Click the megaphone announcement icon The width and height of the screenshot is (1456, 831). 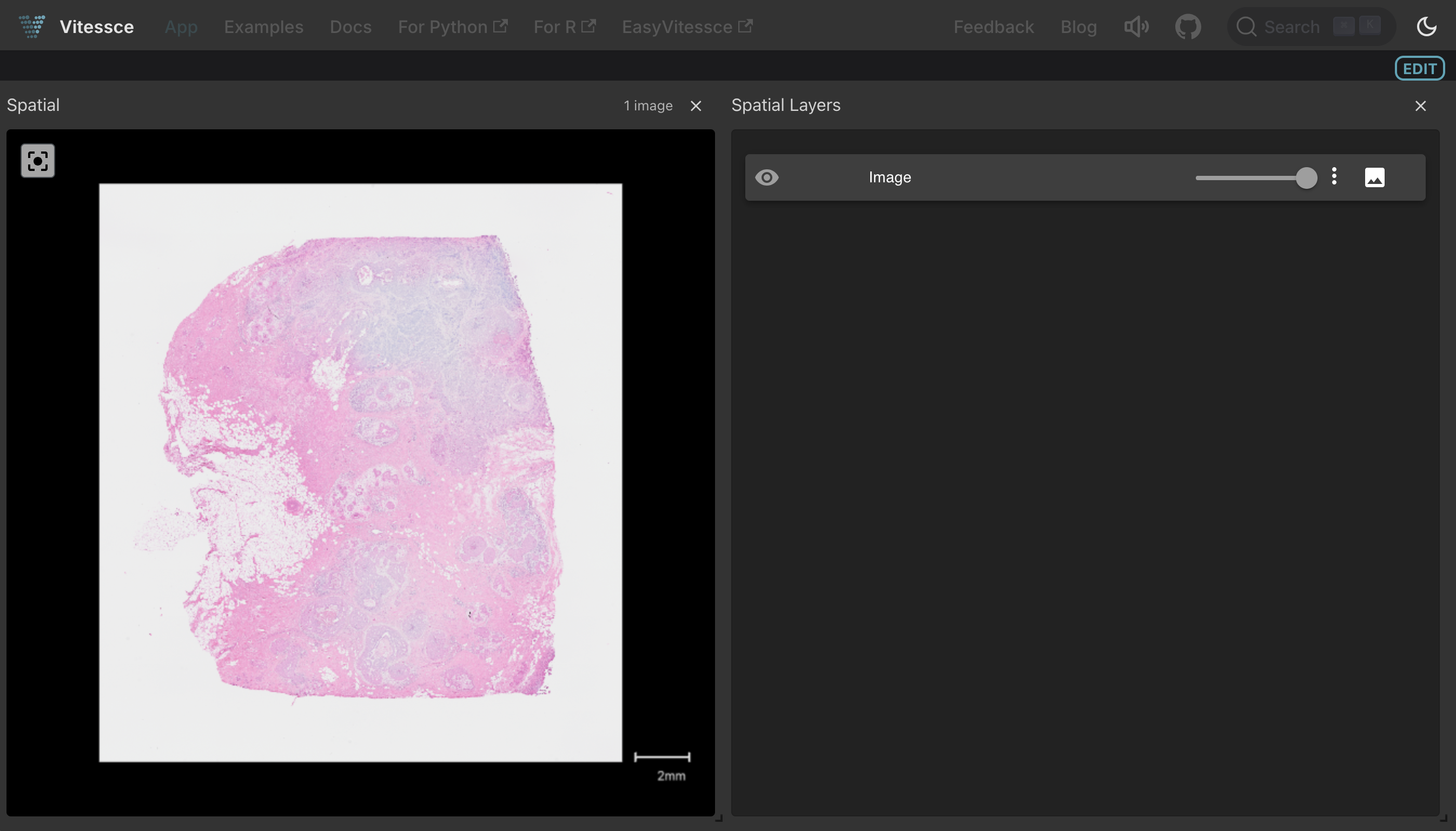pyautogui.click(x=1136, y=27)
